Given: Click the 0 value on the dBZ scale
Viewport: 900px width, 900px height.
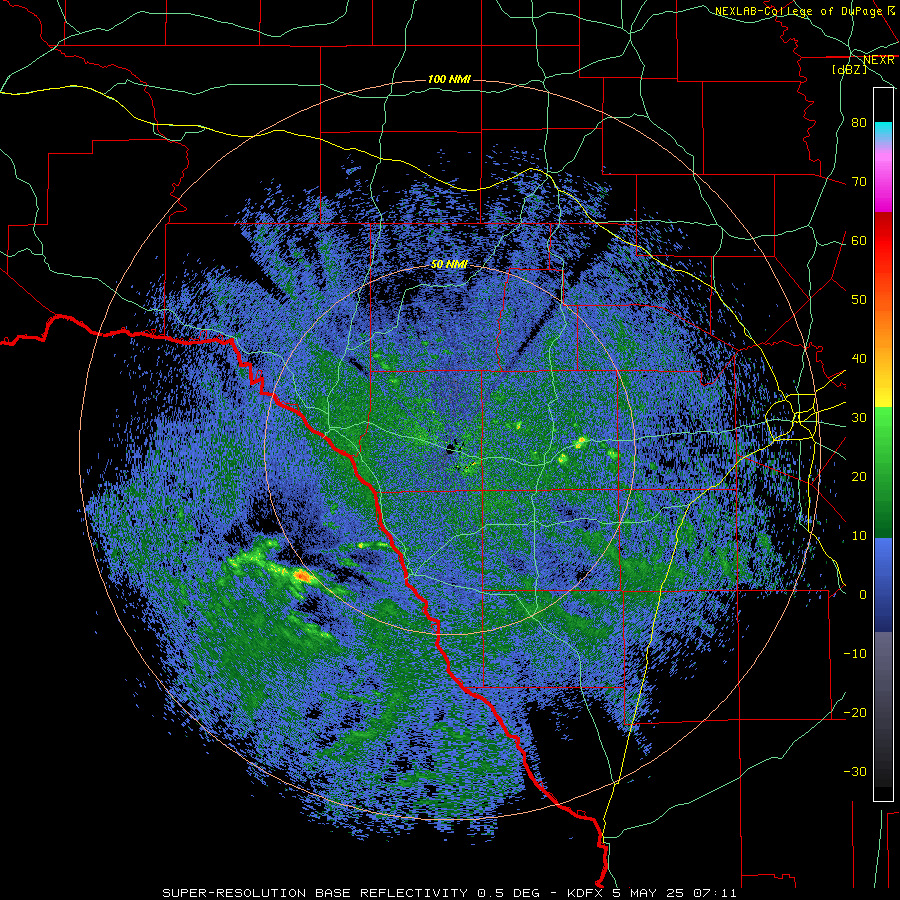Looking at the screenshot, I should coord(863,595).
